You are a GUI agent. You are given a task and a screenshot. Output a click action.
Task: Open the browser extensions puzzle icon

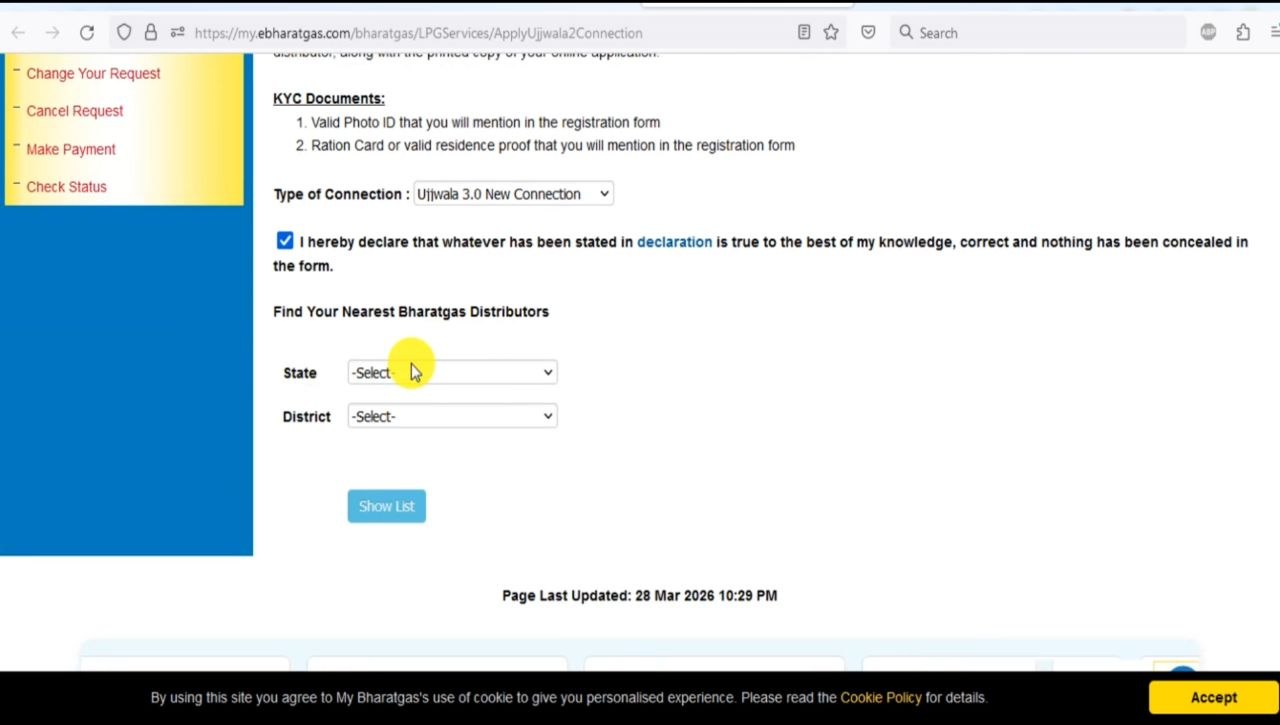[1243, 33]
